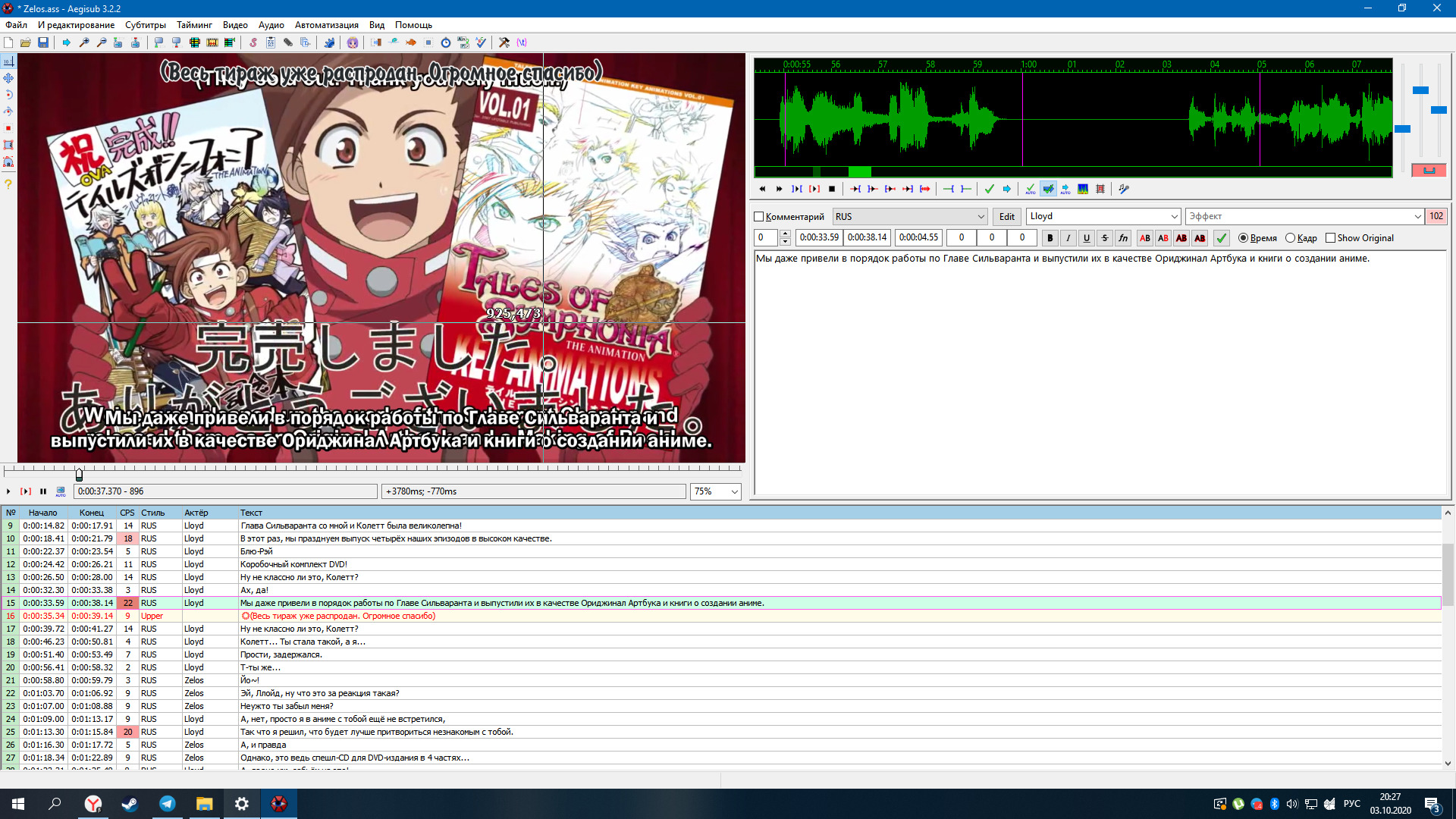Viewport: 1456px width, 819px height.
Task: Open the Автоматизация menu
Action: 326,25
